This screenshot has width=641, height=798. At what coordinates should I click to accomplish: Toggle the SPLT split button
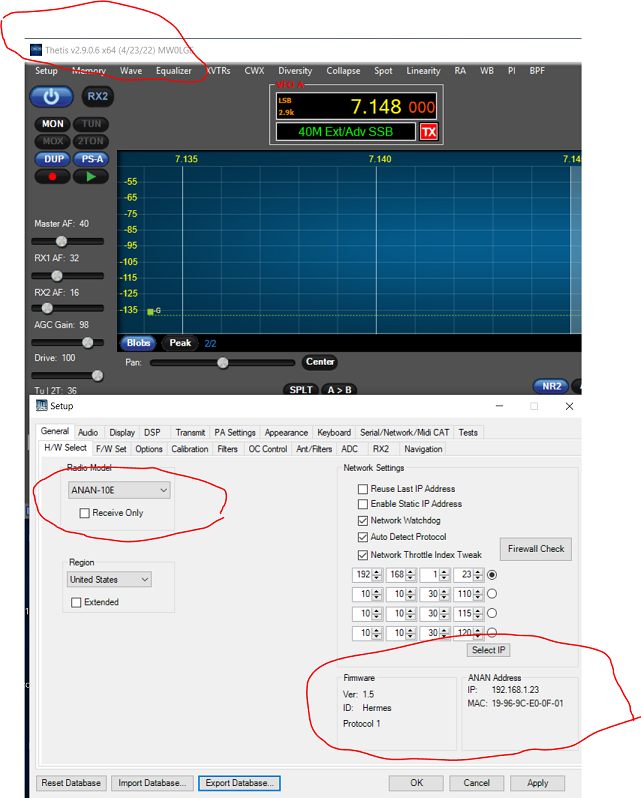pyautogui.click(x=301, y=389)
